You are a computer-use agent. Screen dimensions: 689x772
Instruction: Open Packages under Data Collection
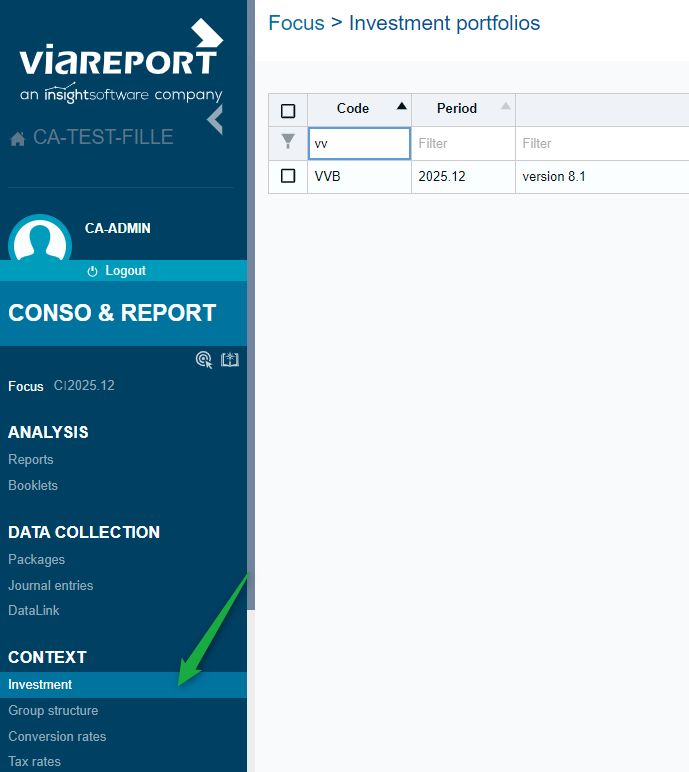tap(36, 559)
